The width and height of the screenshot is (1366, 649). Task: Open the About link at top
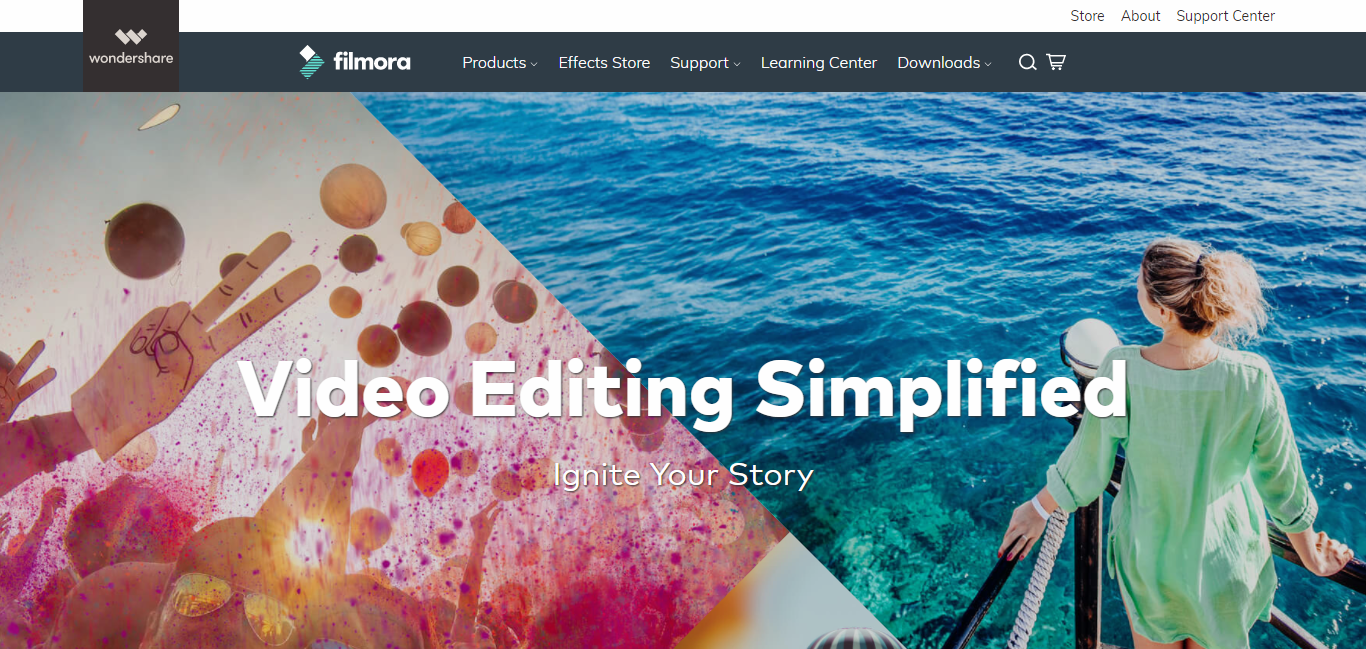pyautogui.click(x=1141, y=16)
